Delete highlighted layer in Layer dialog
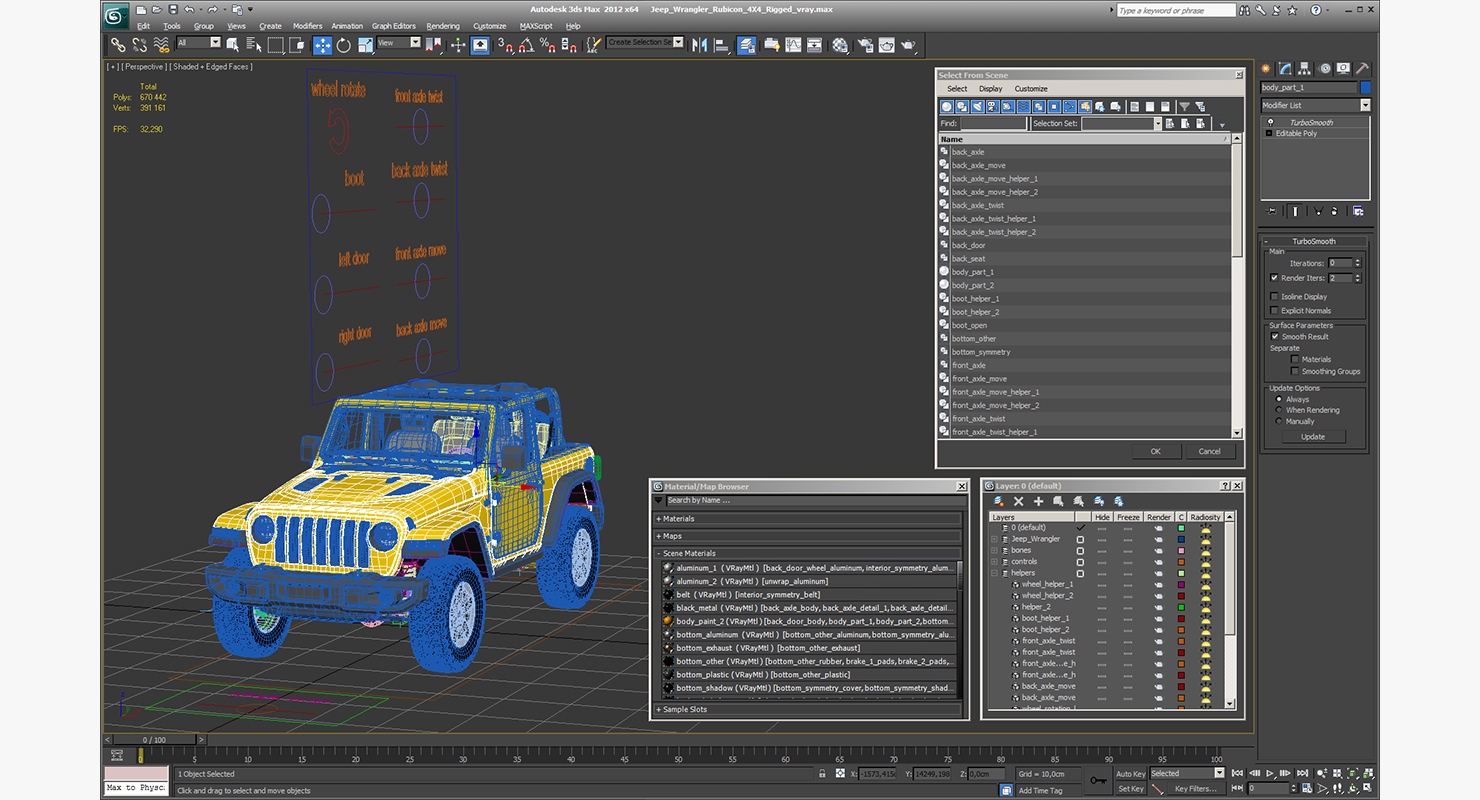The width and height of the screenshot is (1480, 800). pyautogui.click(x=1018, y=501)
